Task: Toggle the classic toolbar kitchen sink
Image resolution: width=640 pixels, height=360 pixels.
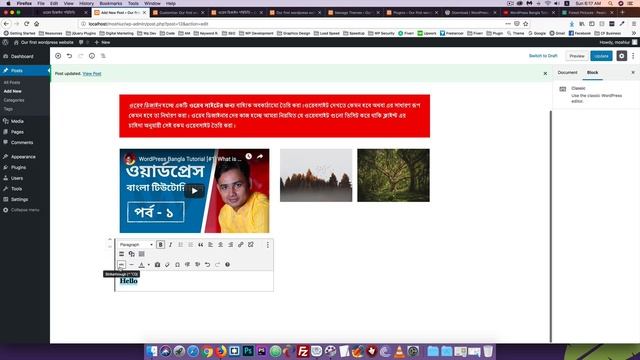Action: tap(142, 254)
